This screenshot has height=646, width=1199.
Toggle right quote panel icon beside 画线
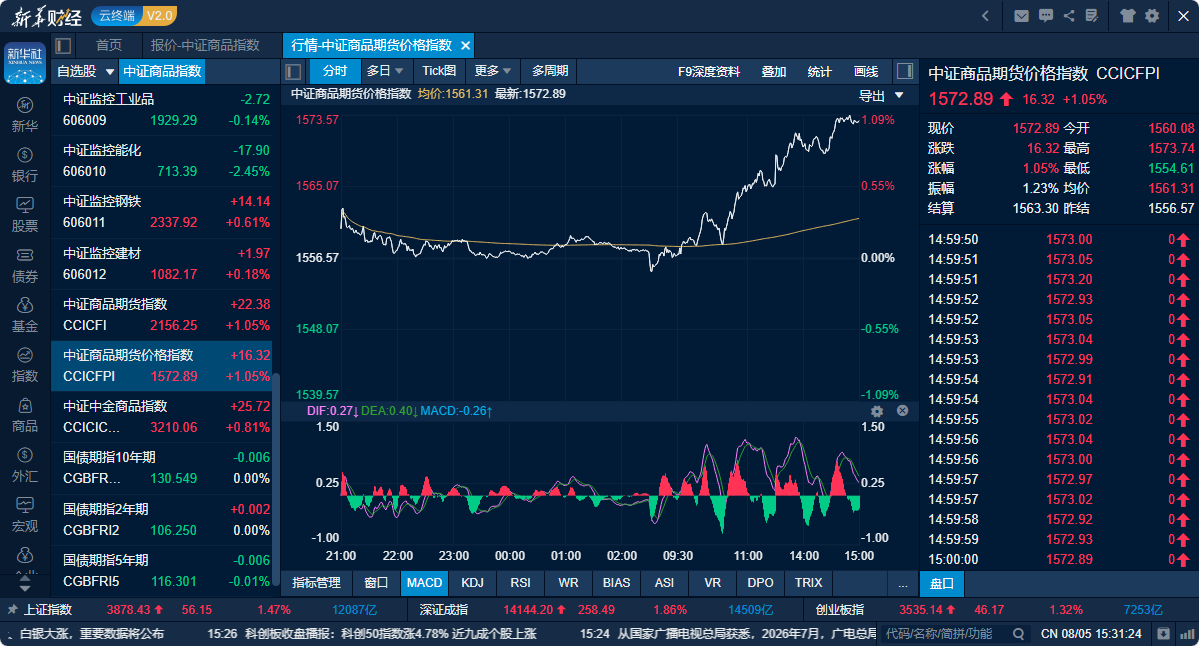[x=905, y=71]
